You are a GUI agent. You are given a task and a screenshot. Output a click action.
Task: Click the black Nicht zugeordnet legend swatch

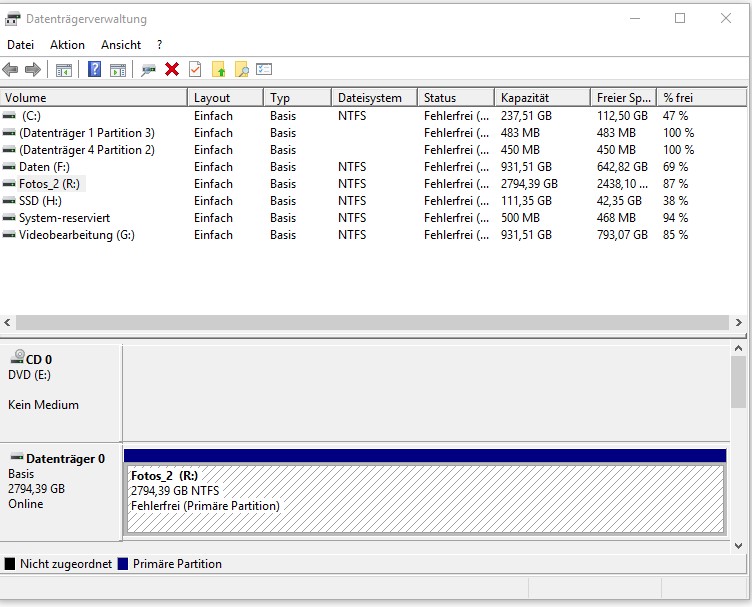[x=10, y=564]
